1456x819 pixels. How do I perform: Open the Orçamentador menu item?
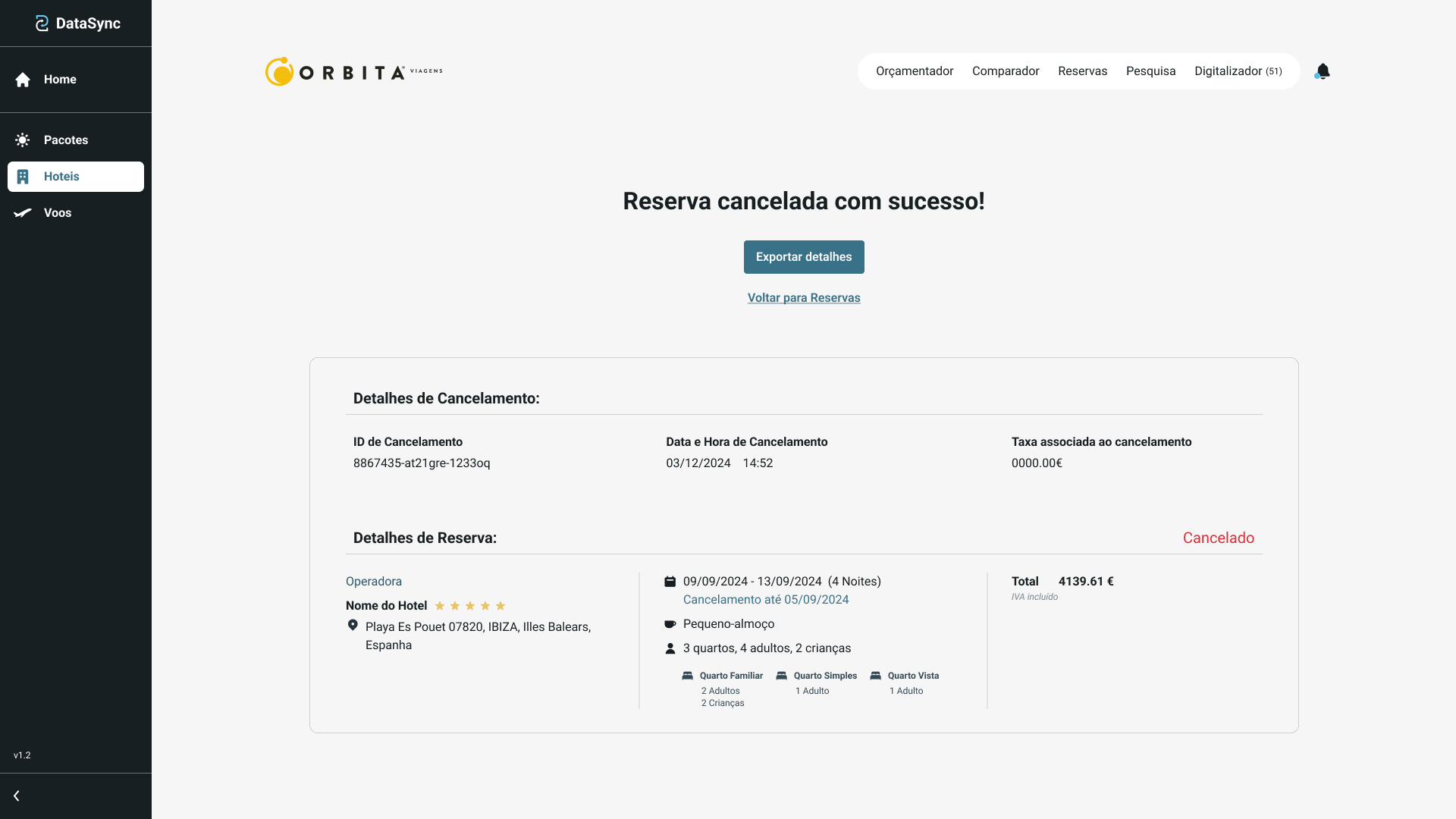(914, 71)
